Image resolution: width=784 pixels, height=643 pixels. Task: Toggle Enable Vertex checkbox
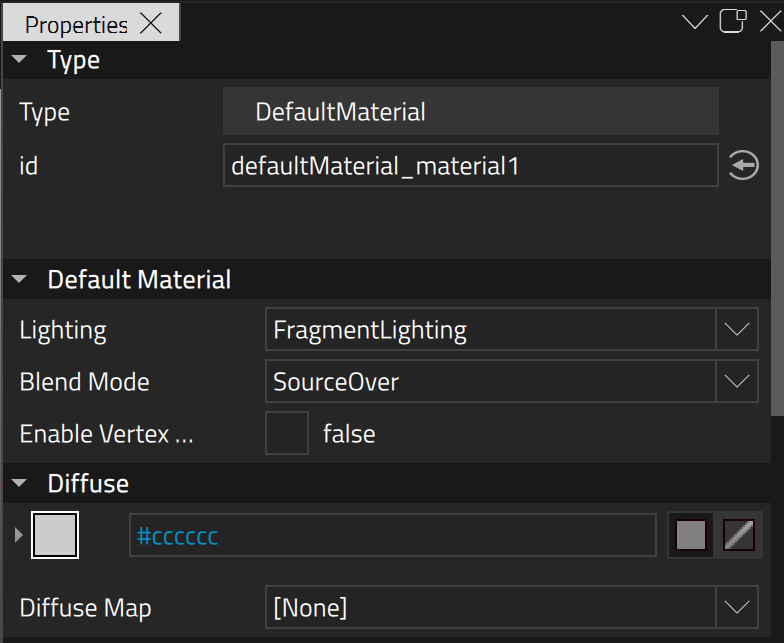pos(286,433)
